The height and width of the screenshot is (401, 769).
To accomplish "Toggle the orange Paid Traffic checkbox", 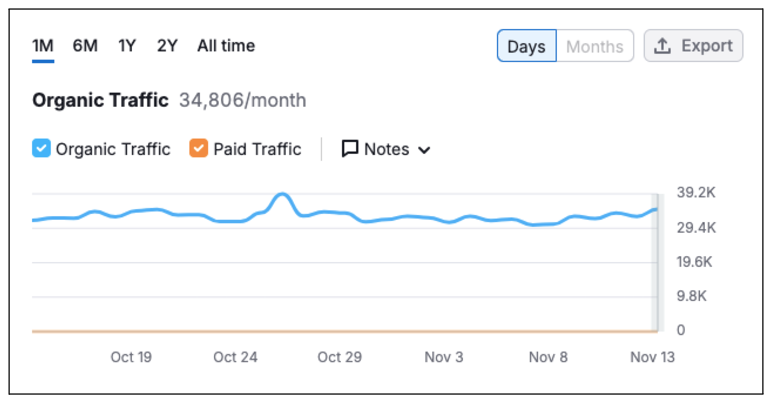I will click(198, 149).
